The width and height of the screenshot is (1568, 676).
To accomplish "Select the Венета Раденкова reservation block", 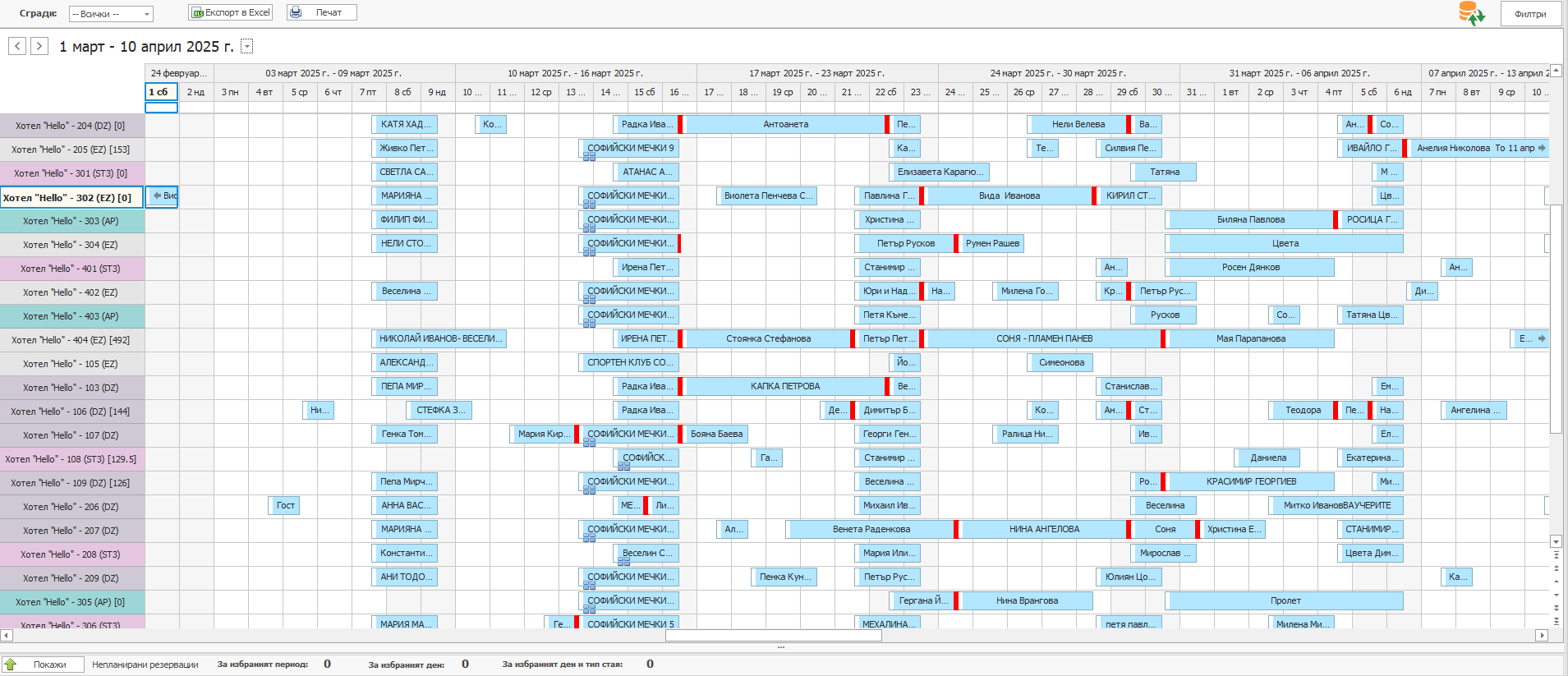I will coord(871,530).
